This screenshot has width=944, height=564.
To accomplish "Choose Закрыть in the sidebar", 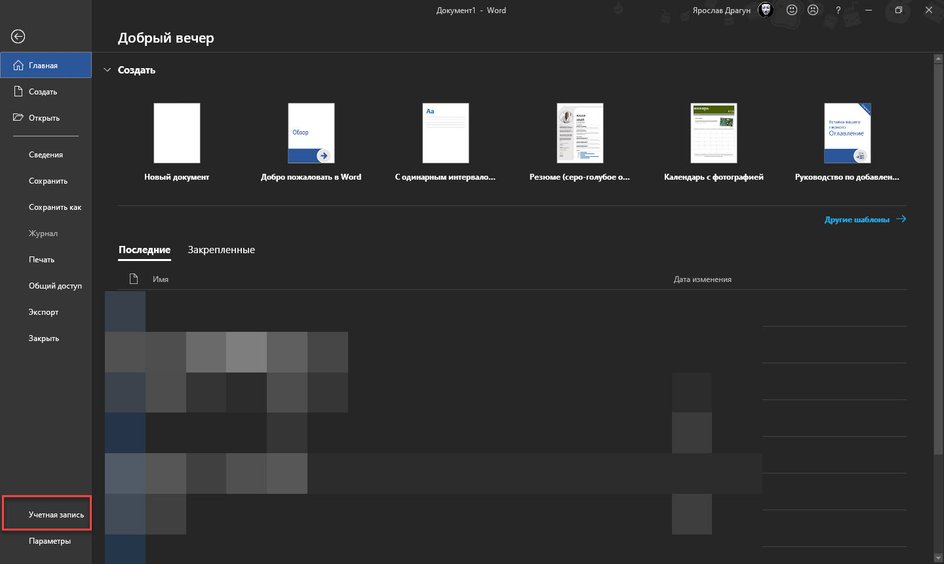I will [46, 338].
